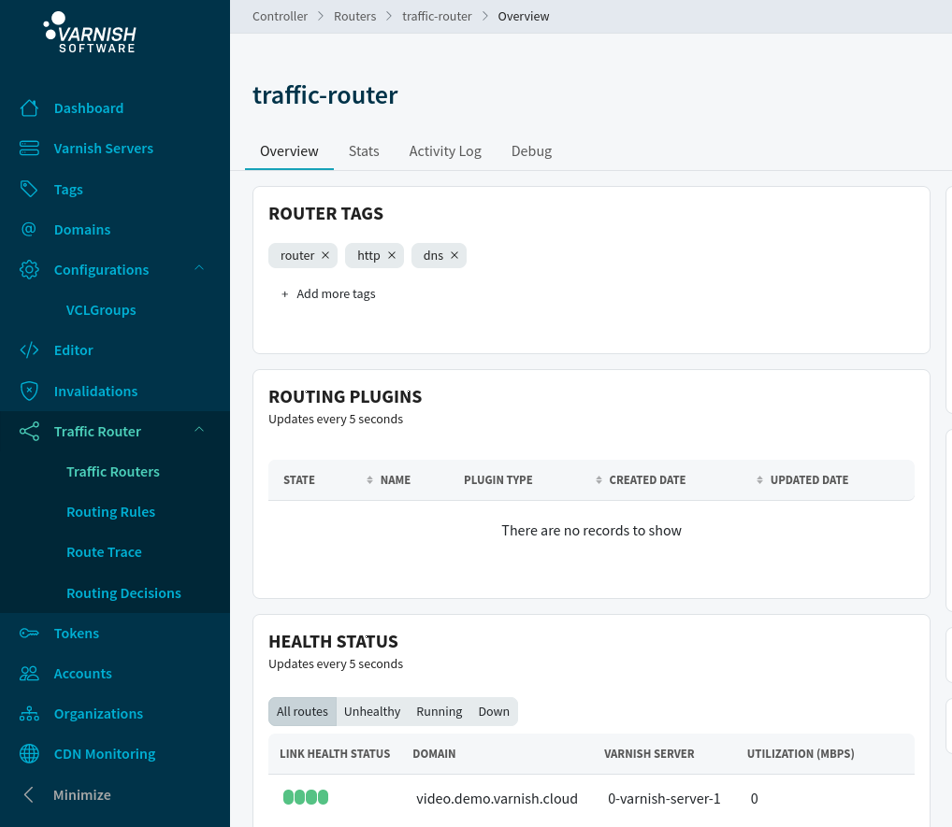Viewport: 952px width, 827px height.
Task: Click the CDN Monitoring globe icon
Action: pyautogui.click(x=29, y=754)
